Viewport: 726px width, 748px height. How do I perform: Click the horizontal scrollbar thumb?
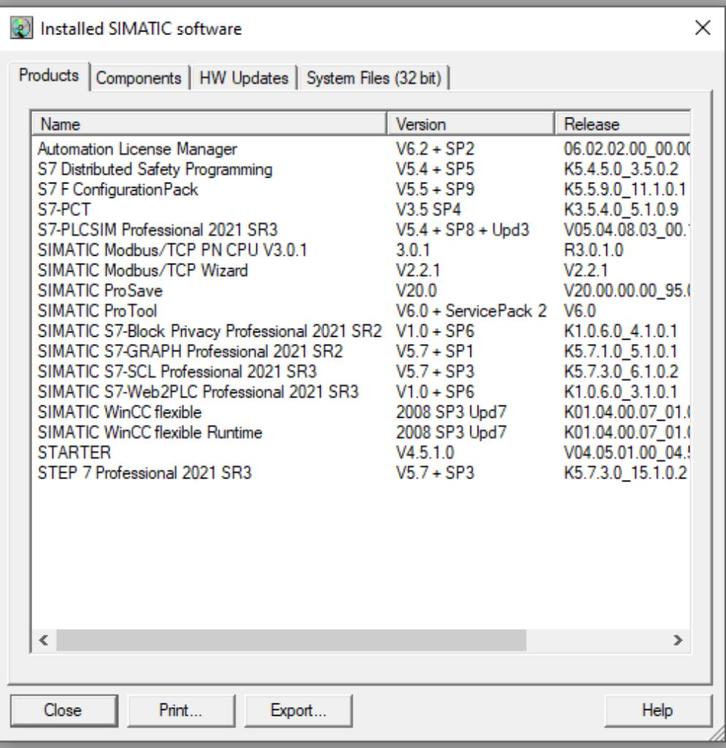tap(290, 640)
